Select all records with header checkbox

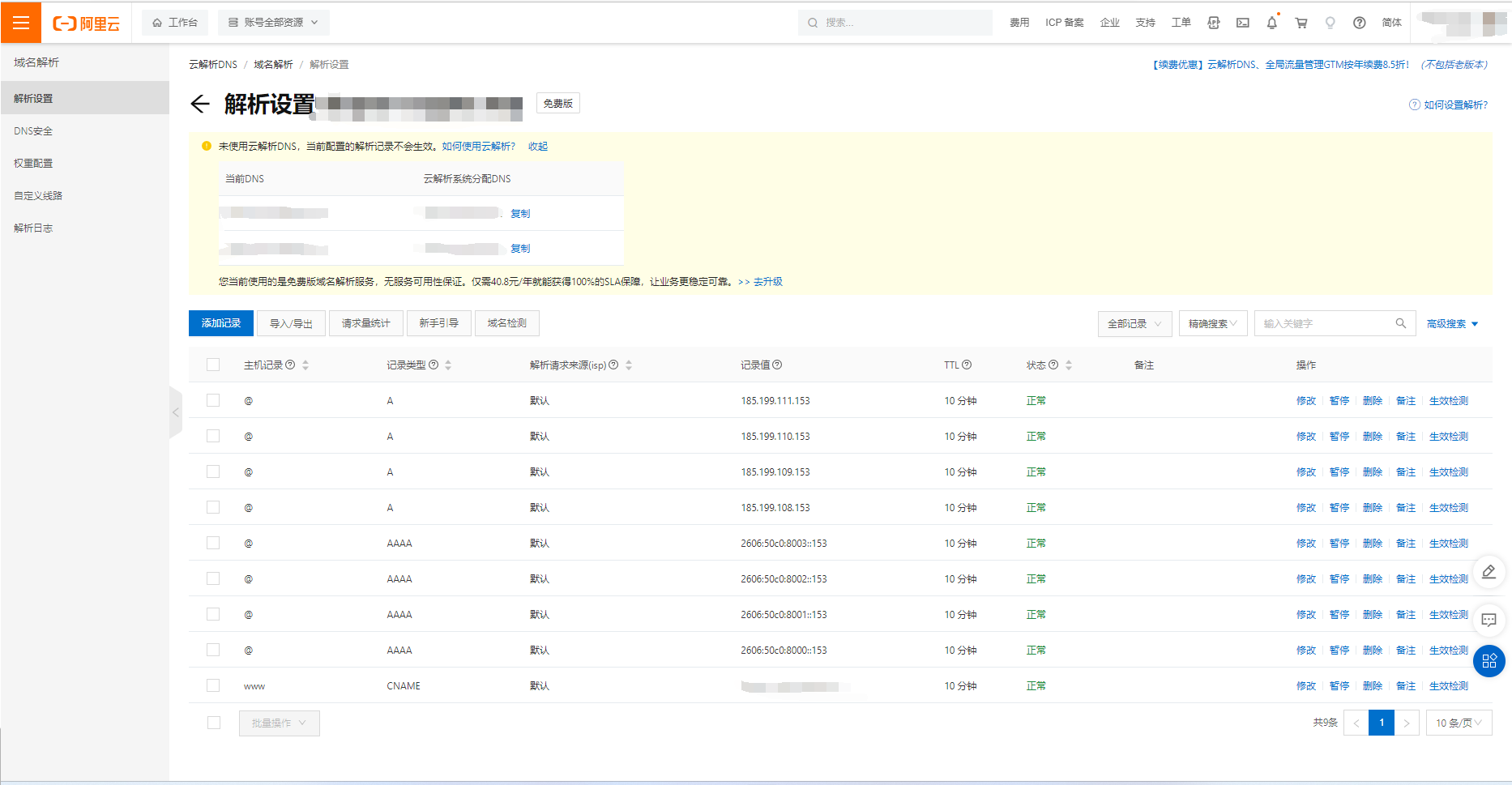pyautogui.click(x=213, y=365)
